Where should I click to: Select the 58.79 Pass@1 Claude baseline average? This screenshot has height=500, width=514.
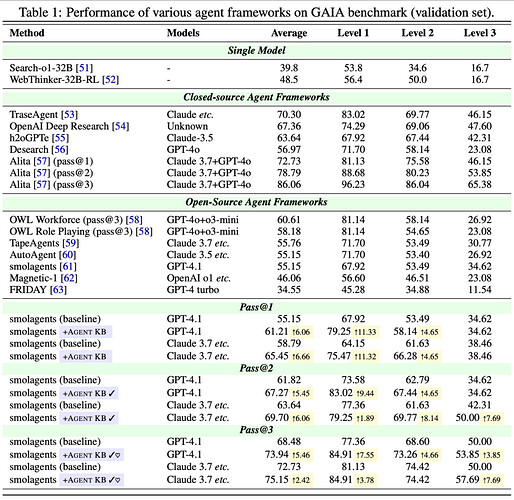[x=289, y=344]
